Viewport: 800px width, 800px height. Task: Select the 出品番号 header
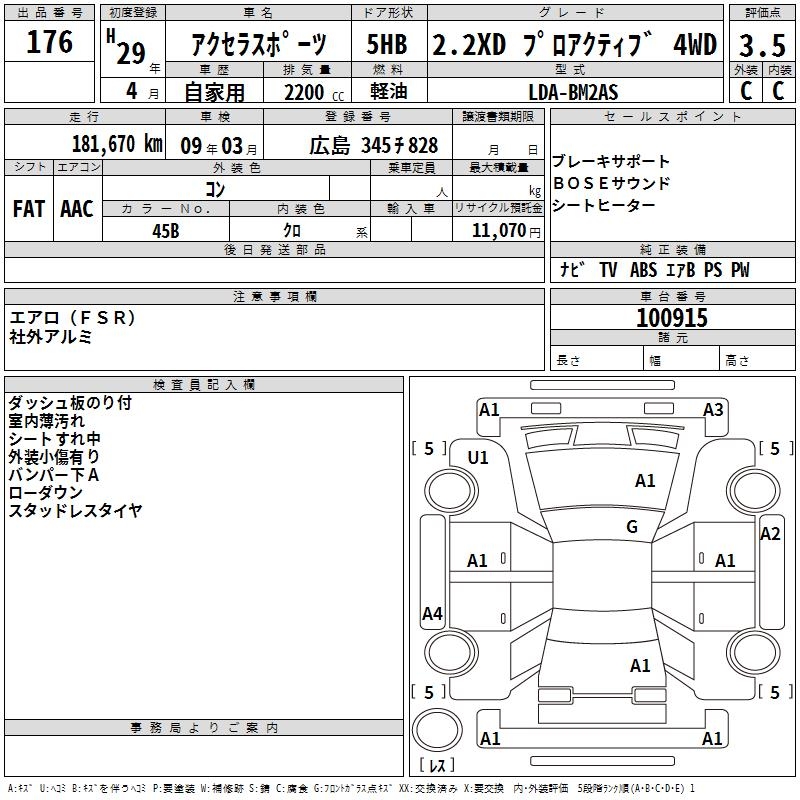49,13
